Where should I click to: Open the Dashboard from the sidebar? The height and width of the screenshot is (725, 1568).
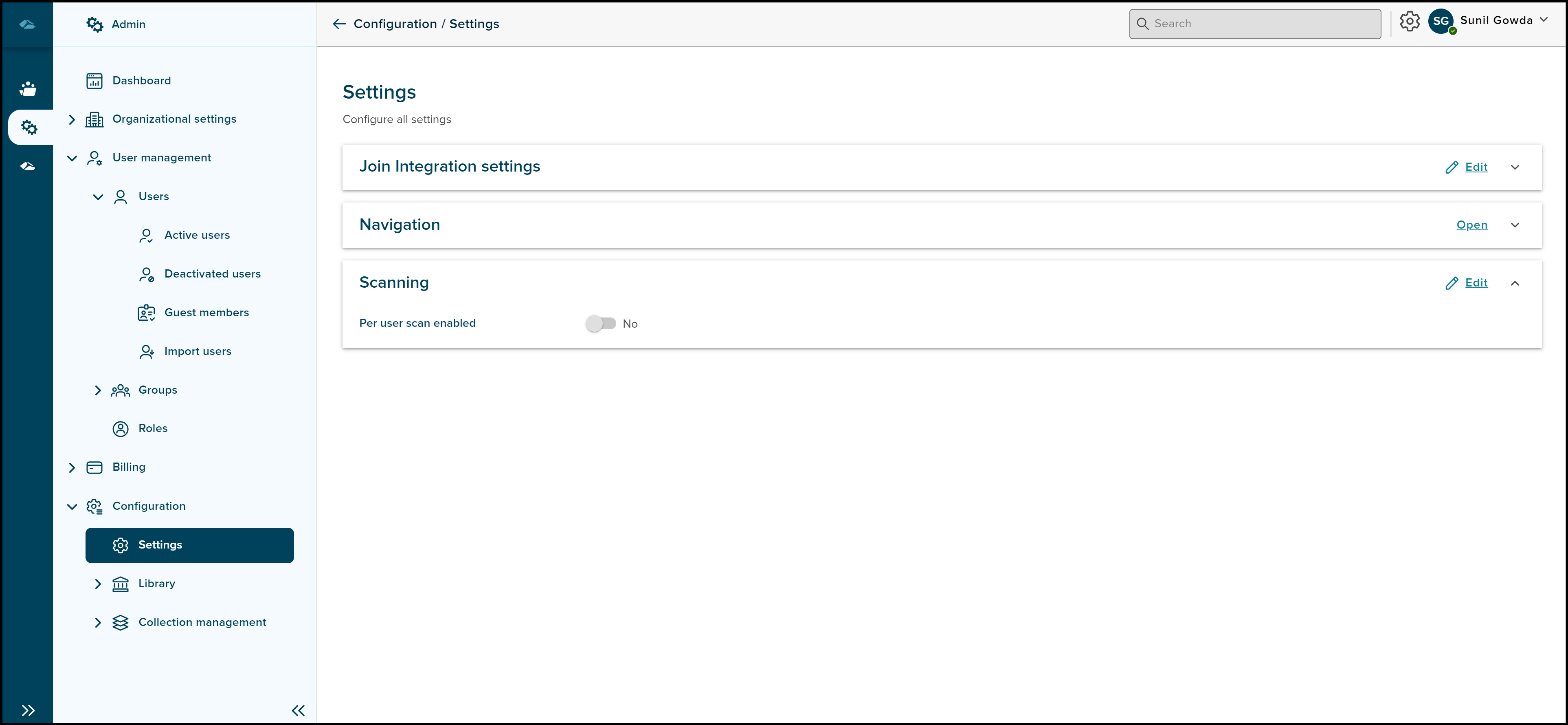point(141,80)
